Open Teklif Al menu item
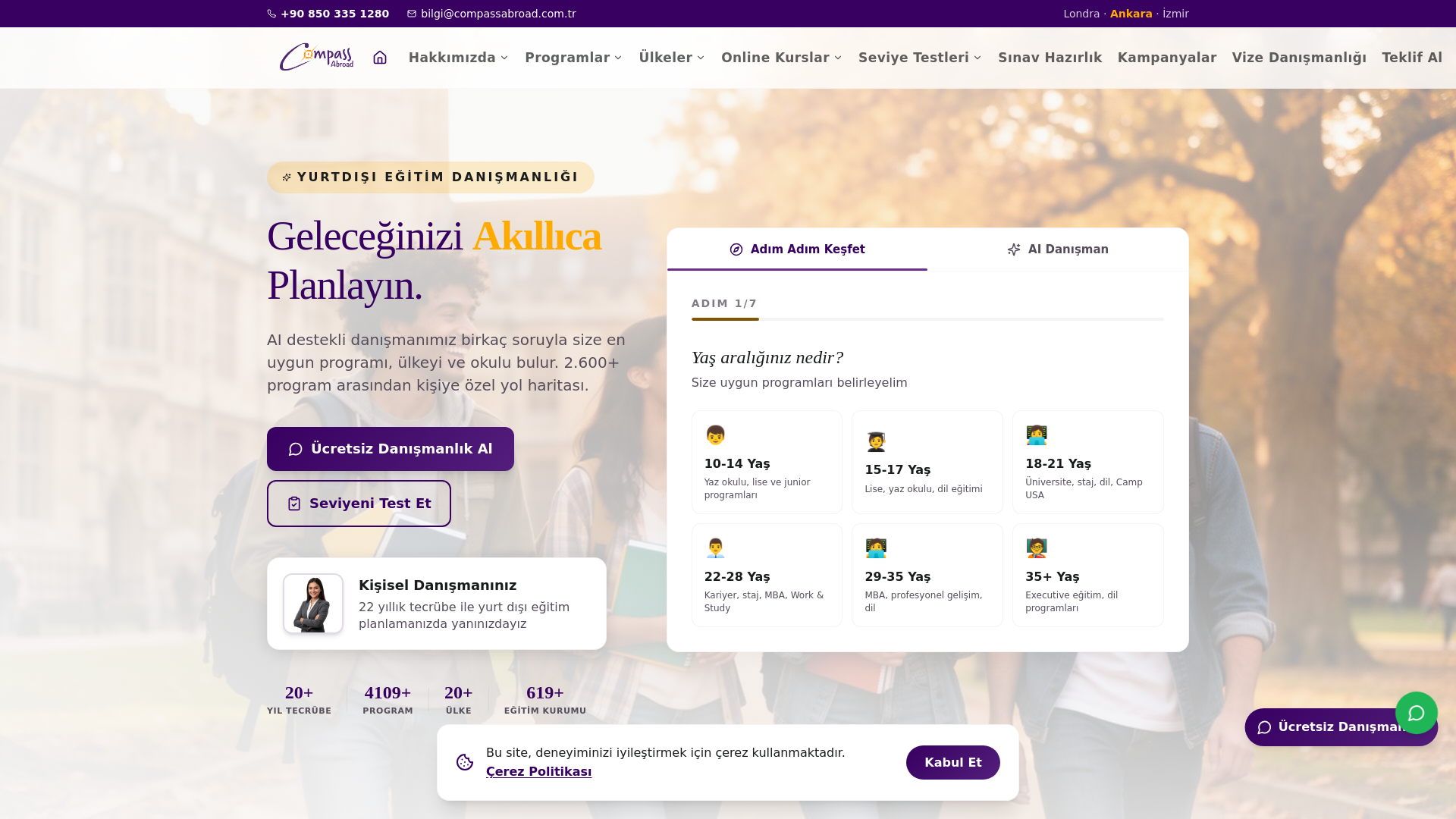1456x819 pixels. [x=1412, y=58]
